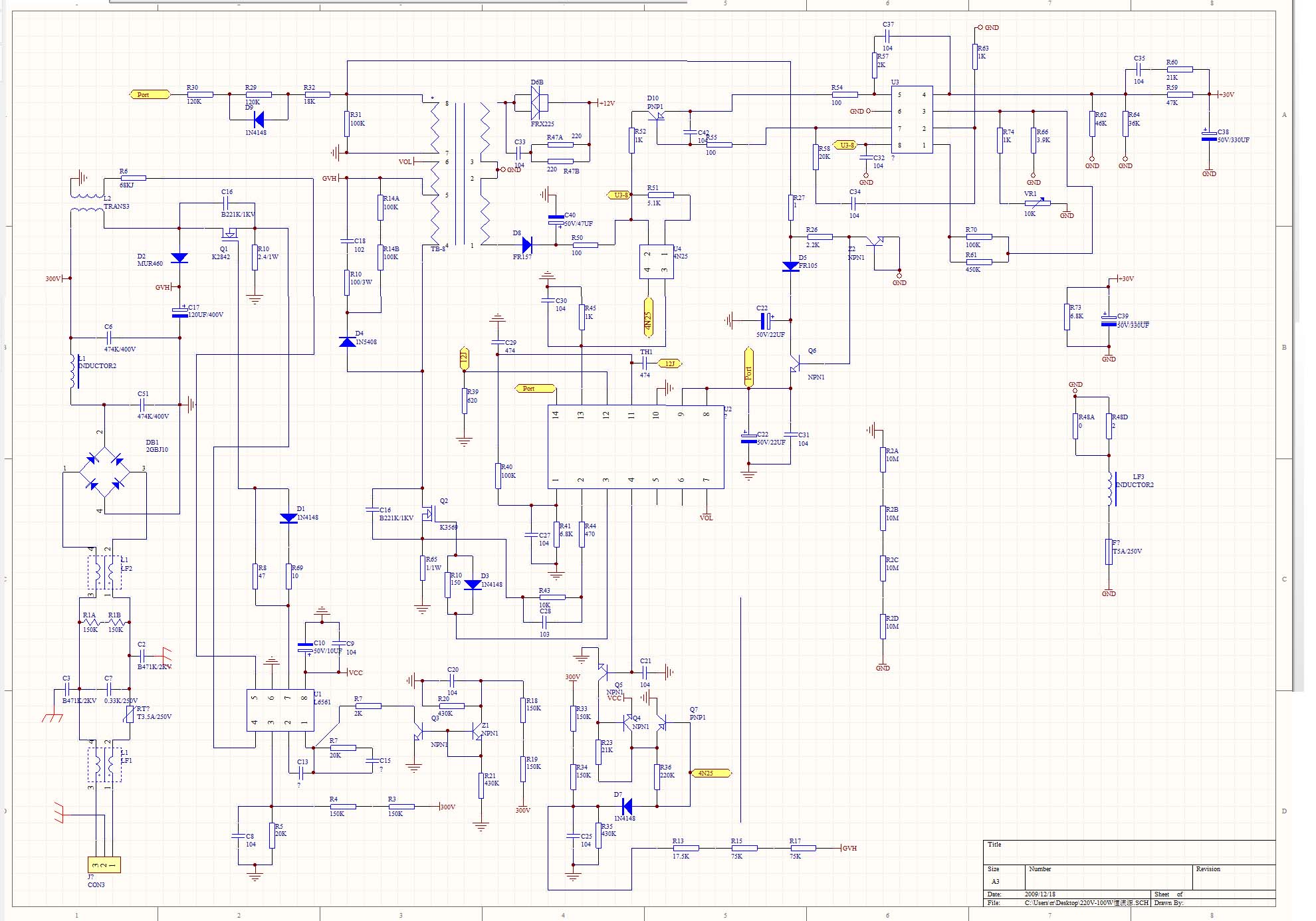The width and height of the screenshot is (1316, 921).
Task: Click the yellow 12J label beside TH1
Action: click(x=670, y=363)
